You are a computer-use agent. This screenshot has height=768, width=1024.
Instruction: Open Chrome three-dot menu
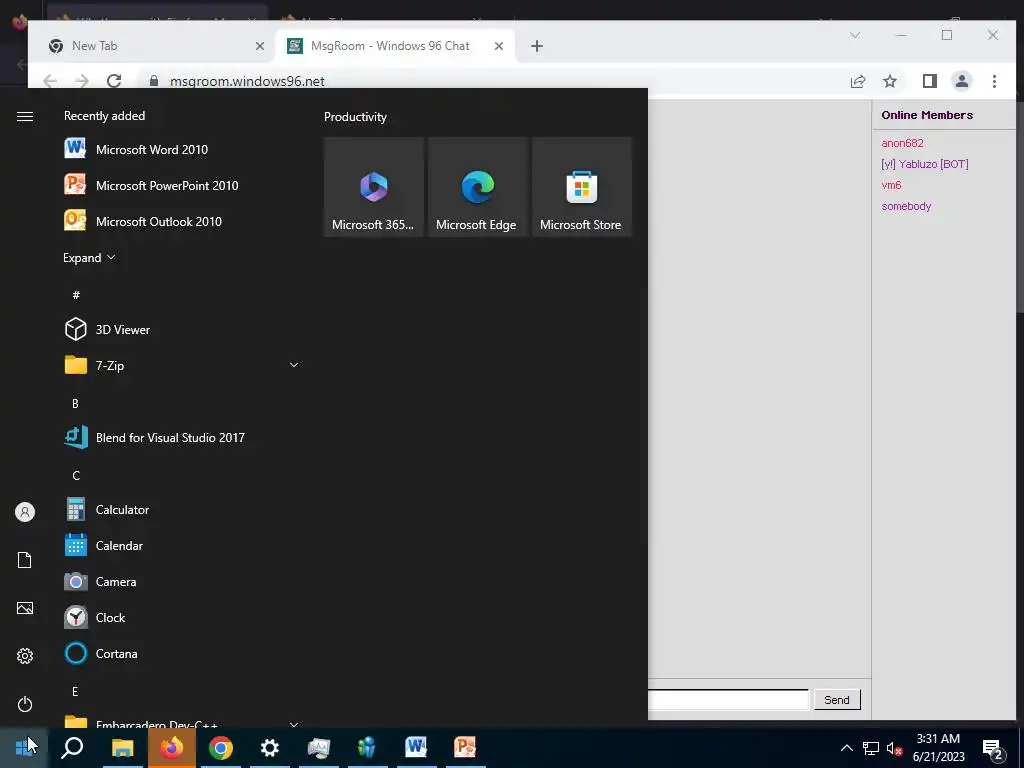[x=994, y=81]
